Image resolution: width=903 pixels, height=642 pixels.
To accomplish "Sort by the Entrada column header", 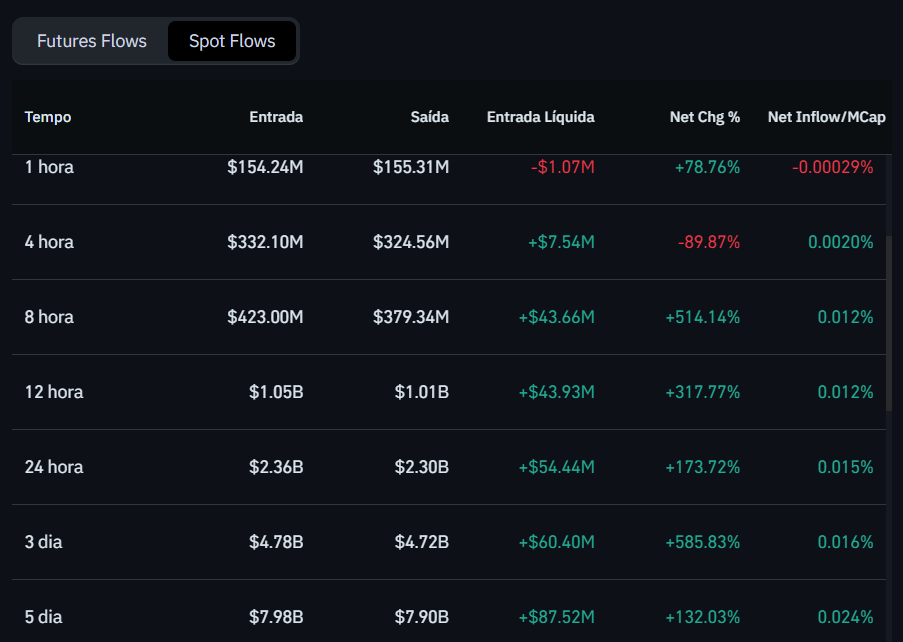I will (x=276, y=116).
